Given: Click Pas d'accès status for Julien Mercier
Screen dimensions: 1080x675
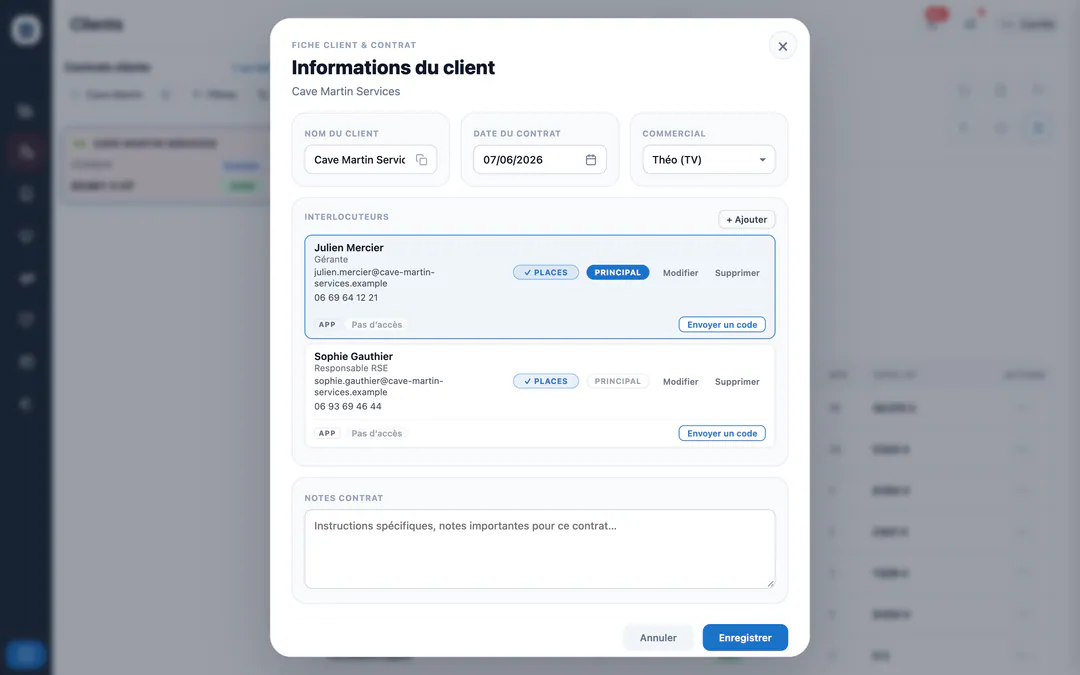Looking at the screenshot, I should (377, 324).
